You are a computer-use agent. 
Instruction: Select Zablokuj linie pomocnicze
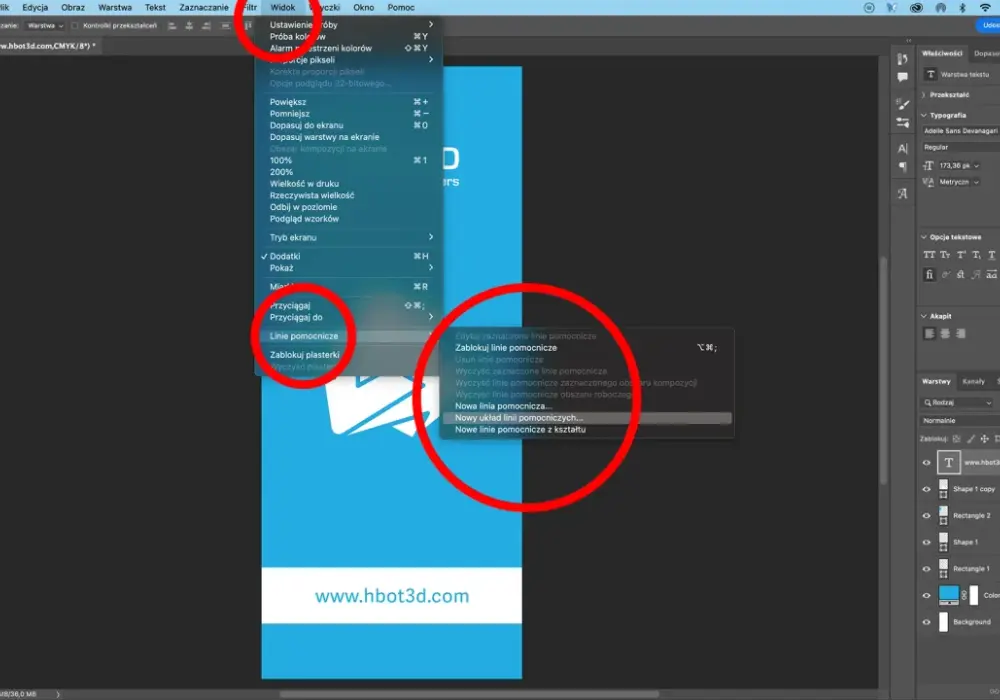pos(587,348)
